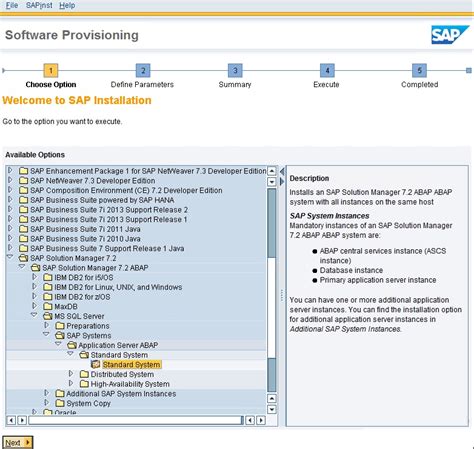Expand the System Copy node

point(46,403)
